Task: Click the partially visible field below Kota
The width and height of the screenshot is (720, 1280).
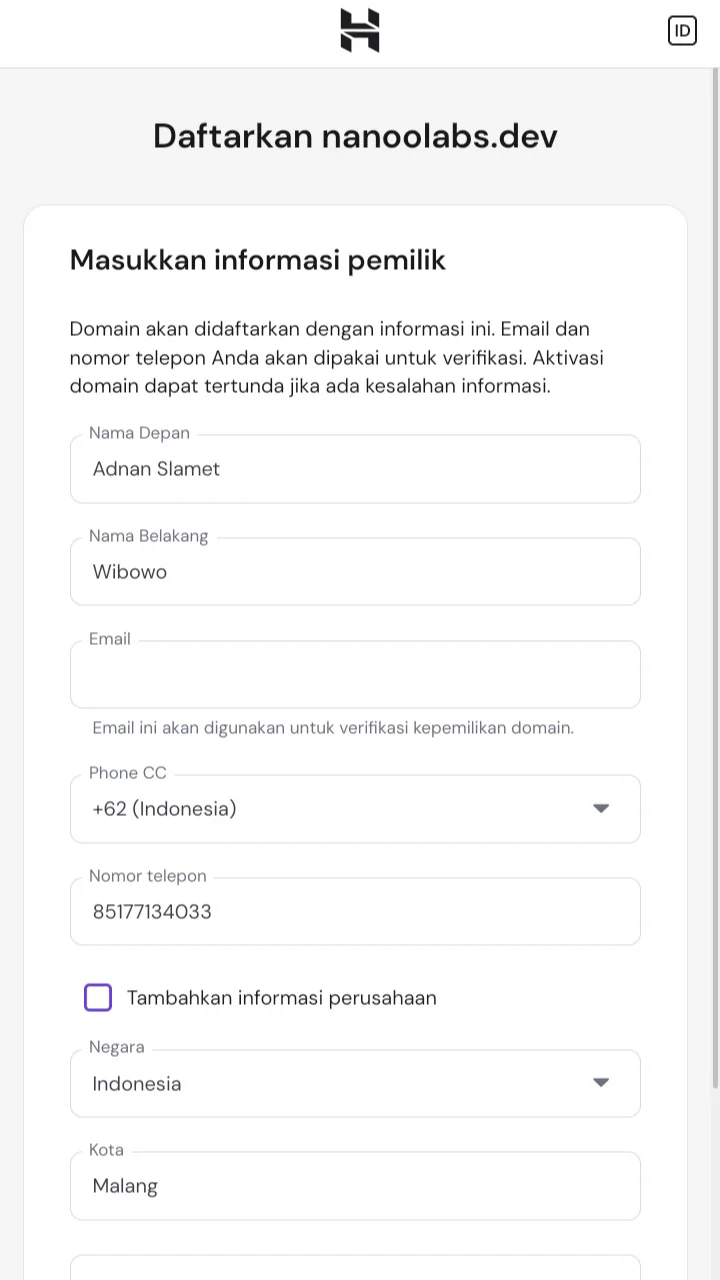Action: (x=355, y=1267)
